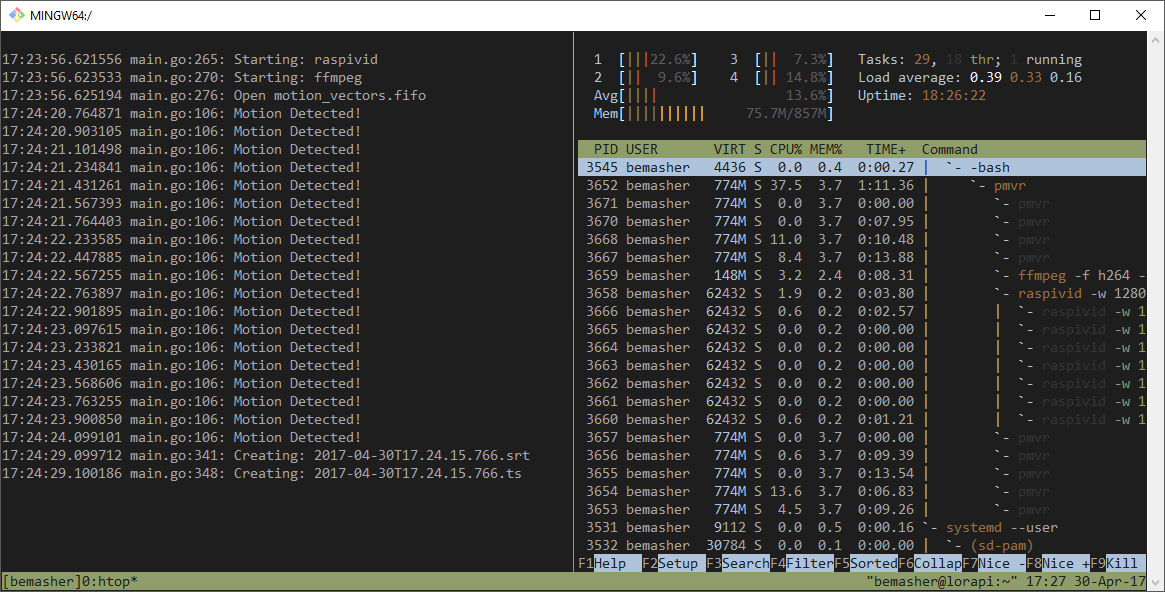The height and width of the screenshot is (592, 1165).
Task: Click log line Creating .srt file
Action: coord(266,455)
